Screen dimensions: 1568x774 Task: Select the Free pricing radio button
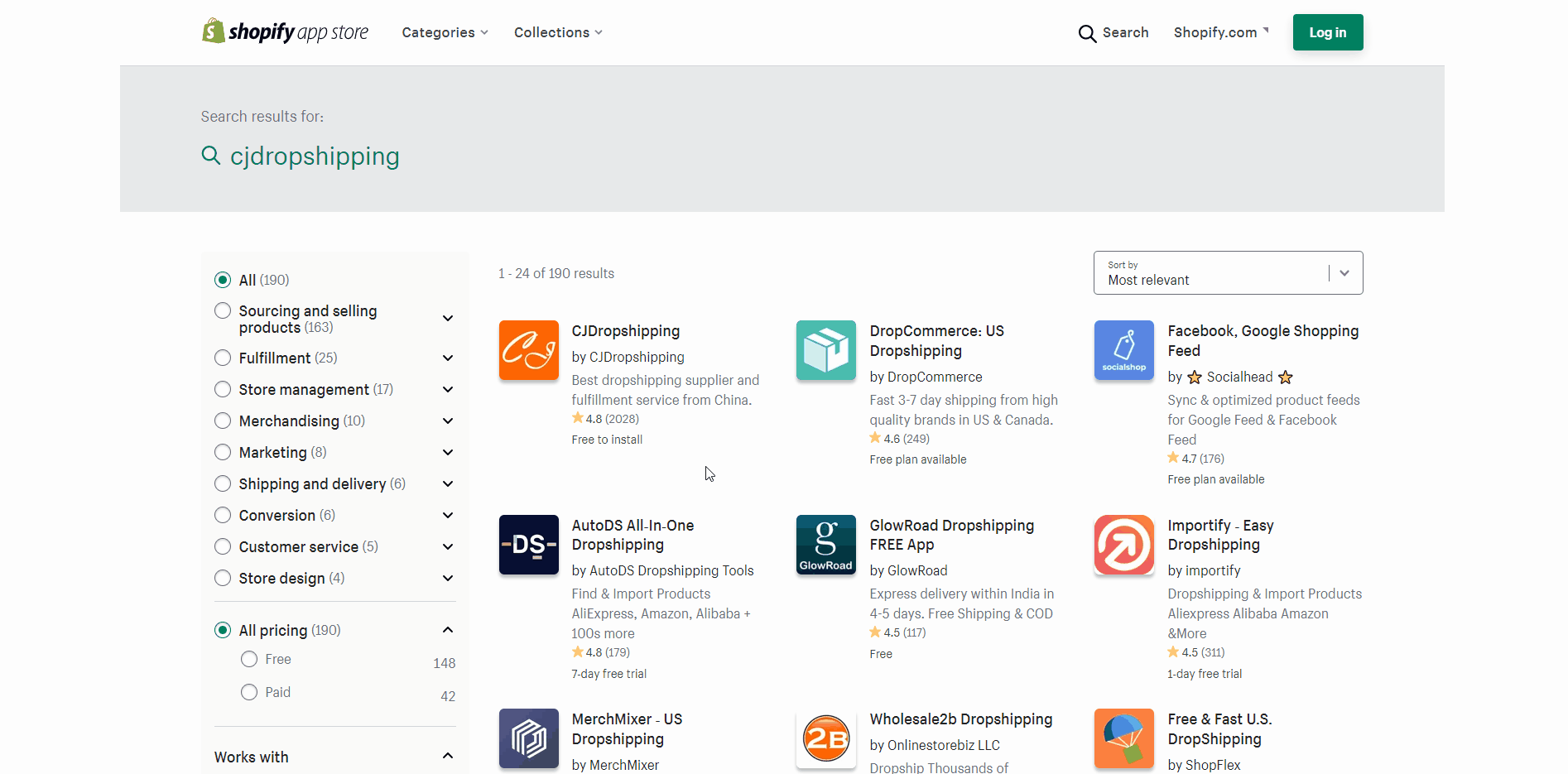[249, 659]
